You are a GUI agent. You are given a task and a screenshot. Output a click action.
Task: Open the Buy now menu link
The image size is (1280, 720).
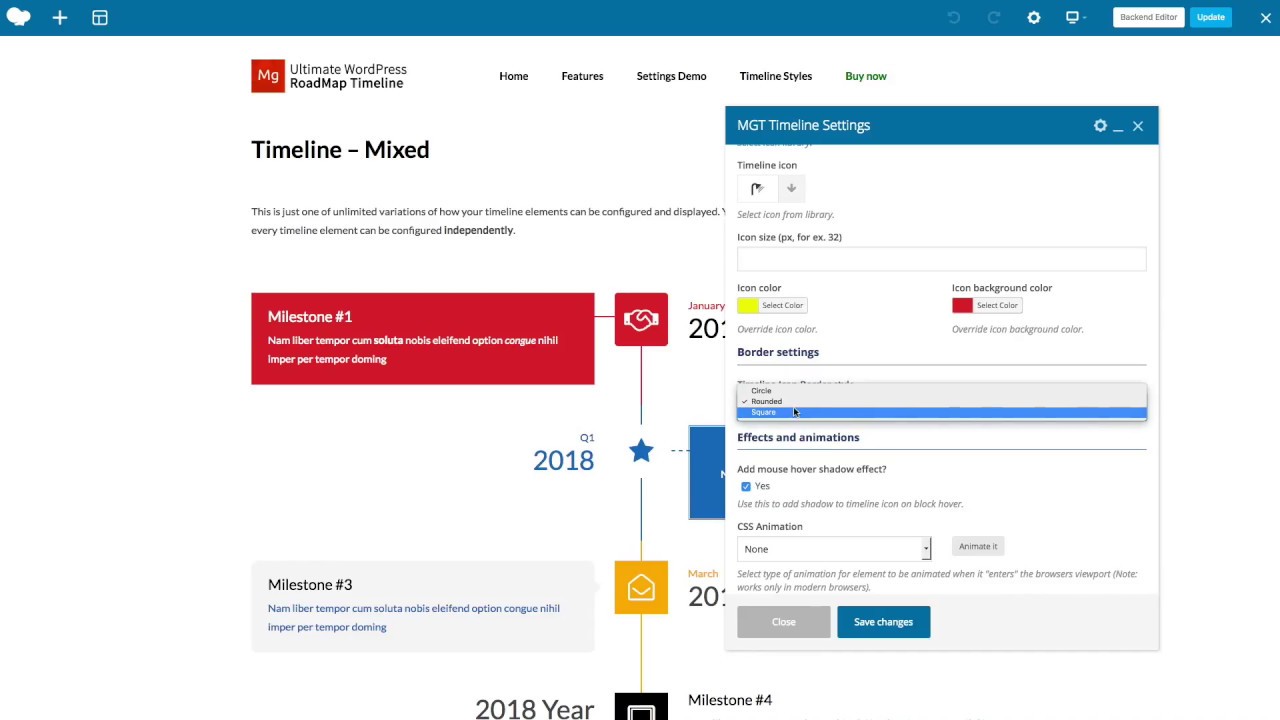tap(866, 76)
